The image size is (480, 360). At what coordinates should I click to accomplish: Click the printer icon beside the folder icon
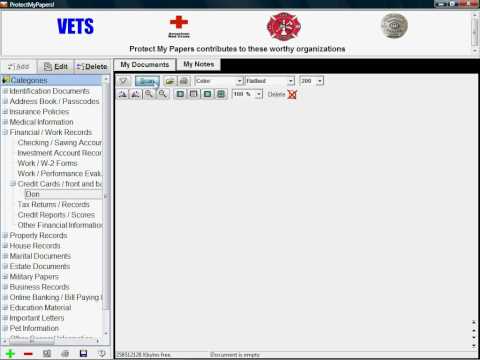click(184, 81)
